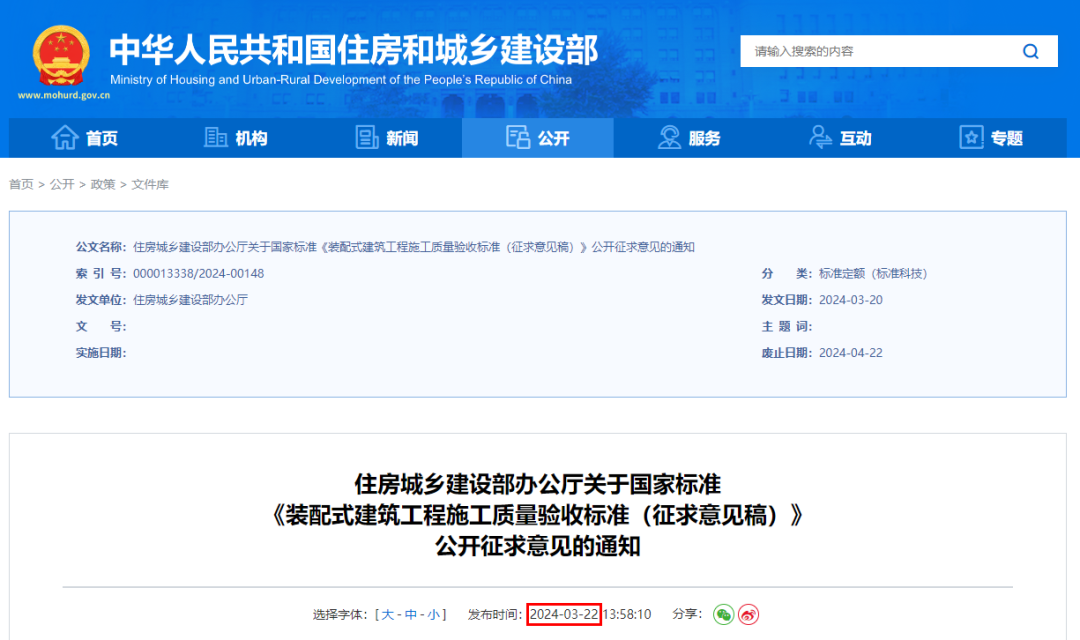Viewport: 1080px width, 640px height.
Task: Click index number 000013338/2024-00148
Action: click(198, 273)
